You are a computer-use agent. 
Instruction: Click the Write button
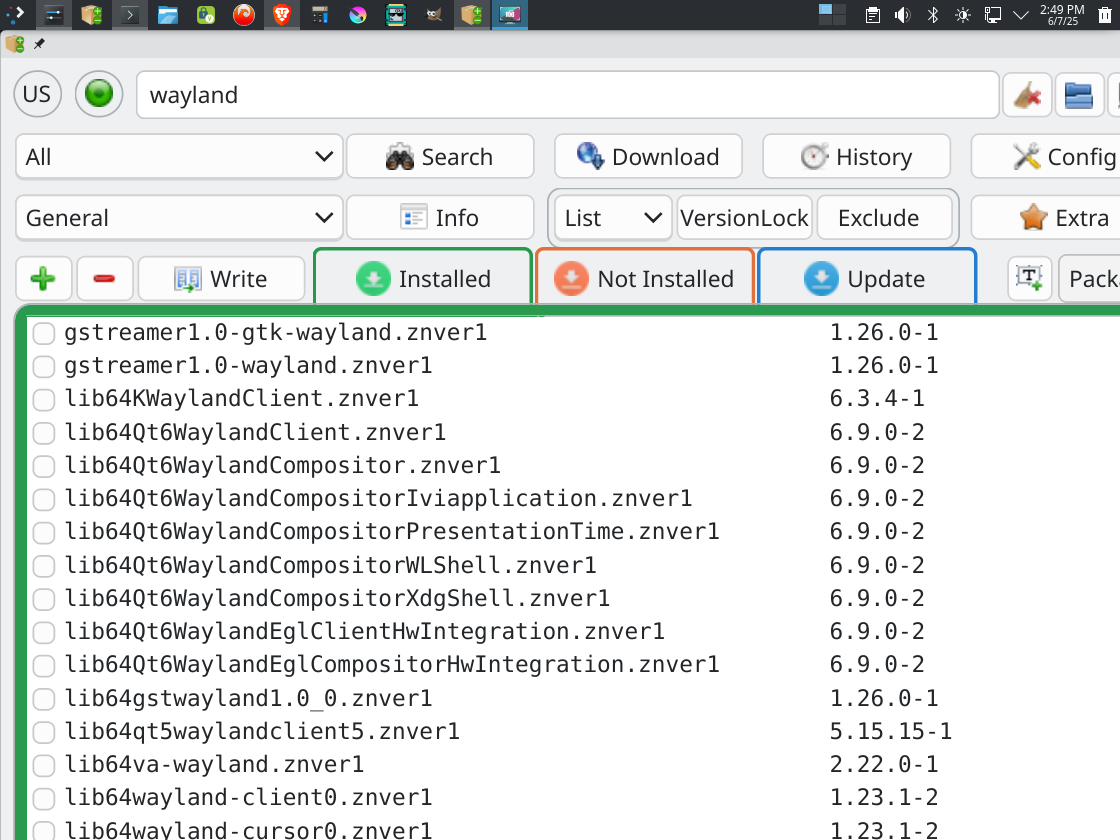221,279
